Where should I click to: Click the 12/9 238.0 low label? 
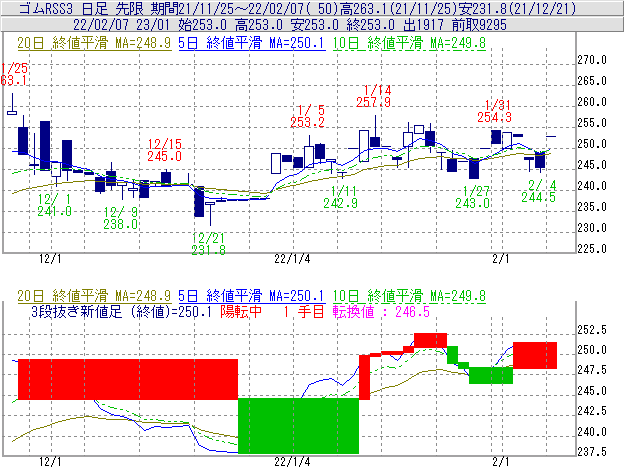point(121,218)
